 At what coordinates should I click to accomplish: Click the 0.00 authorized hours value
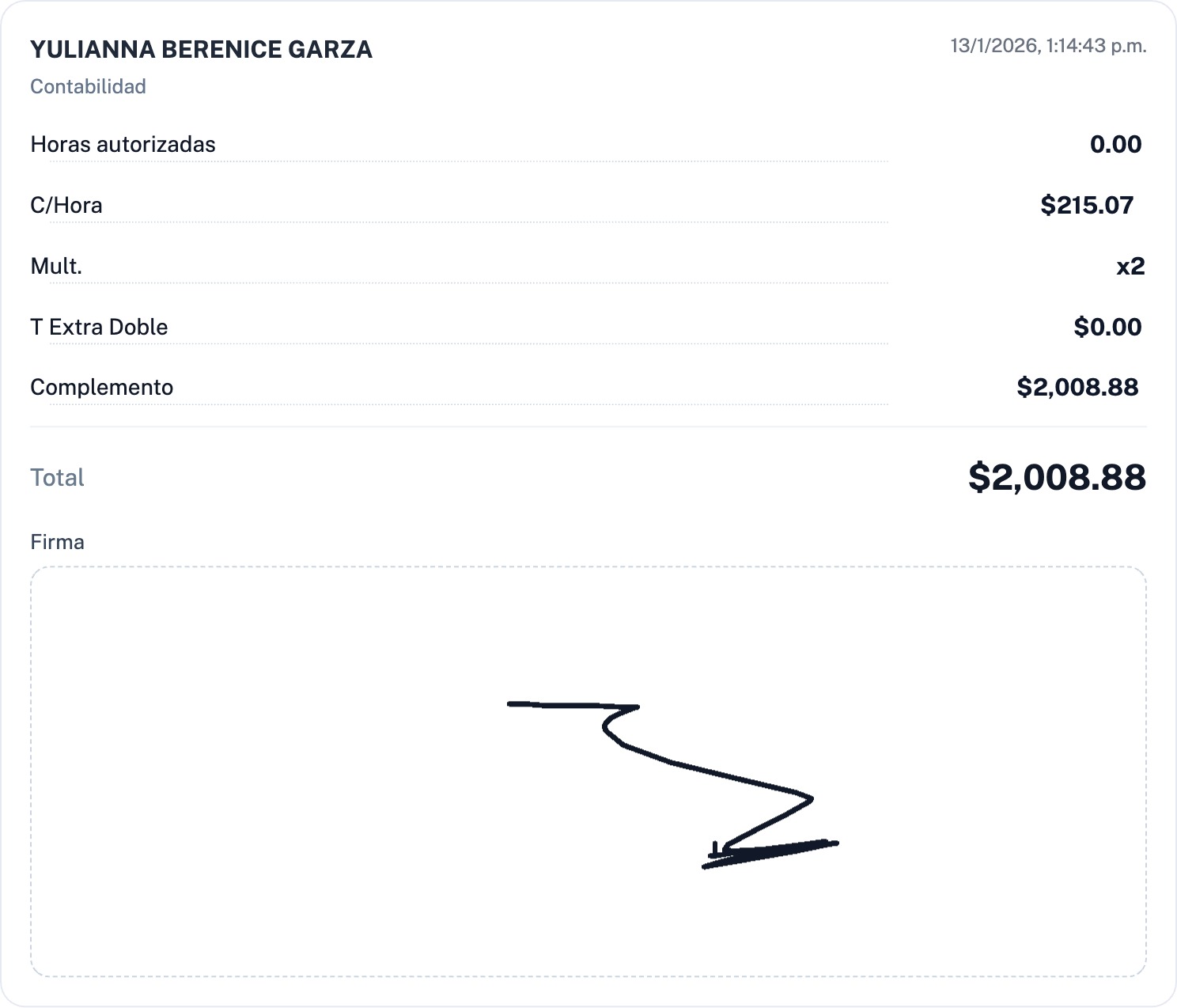[1115, 144]
